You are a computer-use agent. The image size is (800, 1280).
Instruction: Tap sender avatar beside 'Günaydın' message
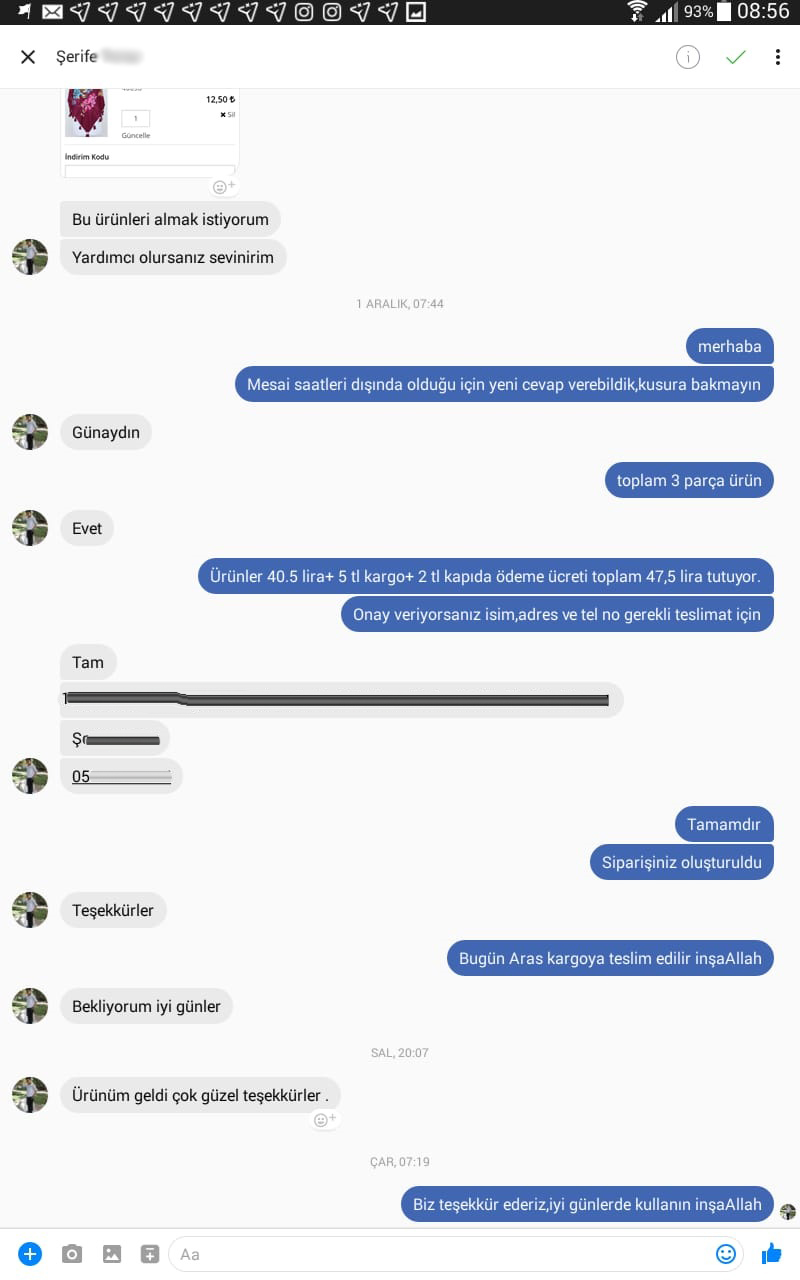pos(30,432)
